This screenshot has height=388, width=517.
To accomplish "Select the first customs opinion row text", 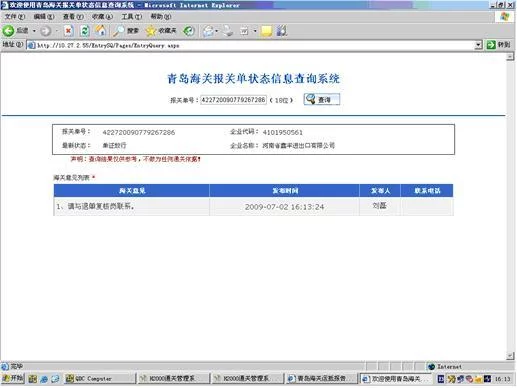I will [x=95, y=206].
